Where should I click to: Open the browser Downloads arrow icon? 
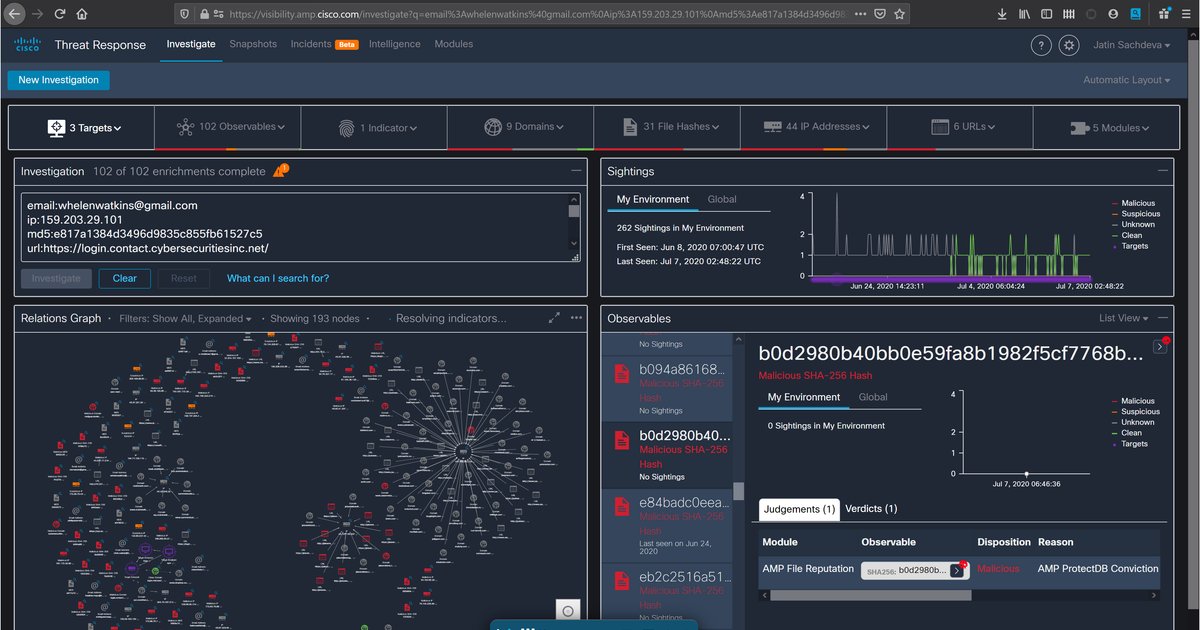pyautogui.click(x=1003, y=15)
